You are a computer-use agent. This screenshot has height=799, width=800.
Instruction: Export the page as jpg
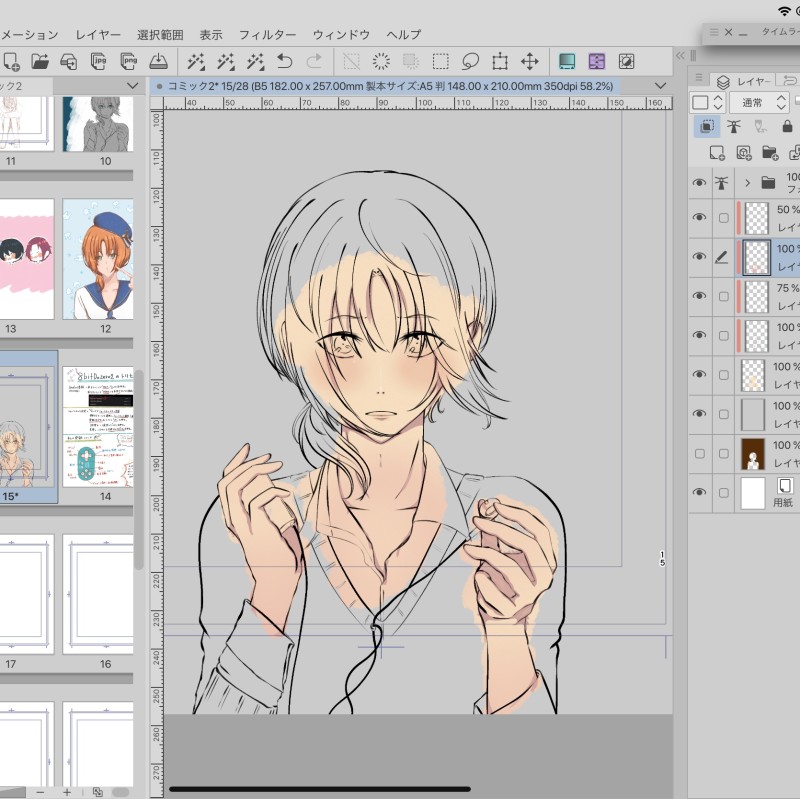(x=98, y=62)
